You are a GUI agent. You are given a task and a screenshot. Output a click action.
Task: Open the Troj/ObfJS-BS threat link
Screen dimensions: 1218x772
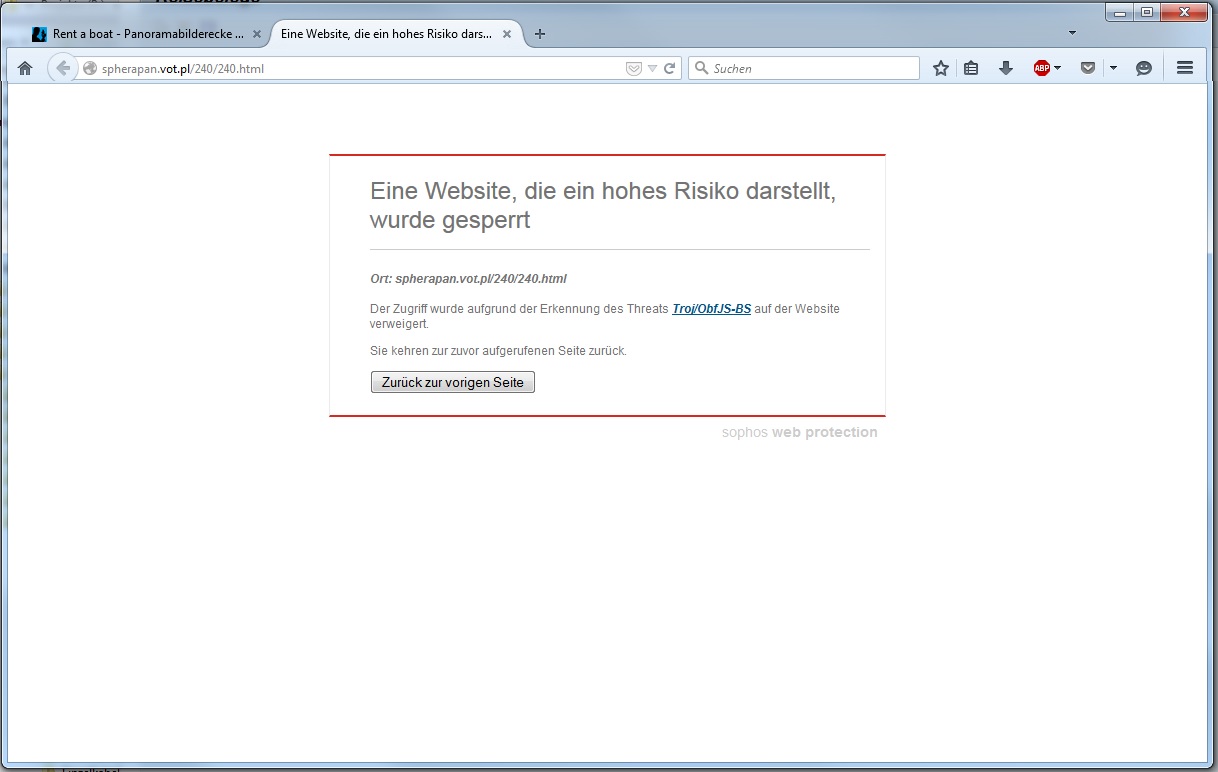click(x=711, y=309)
